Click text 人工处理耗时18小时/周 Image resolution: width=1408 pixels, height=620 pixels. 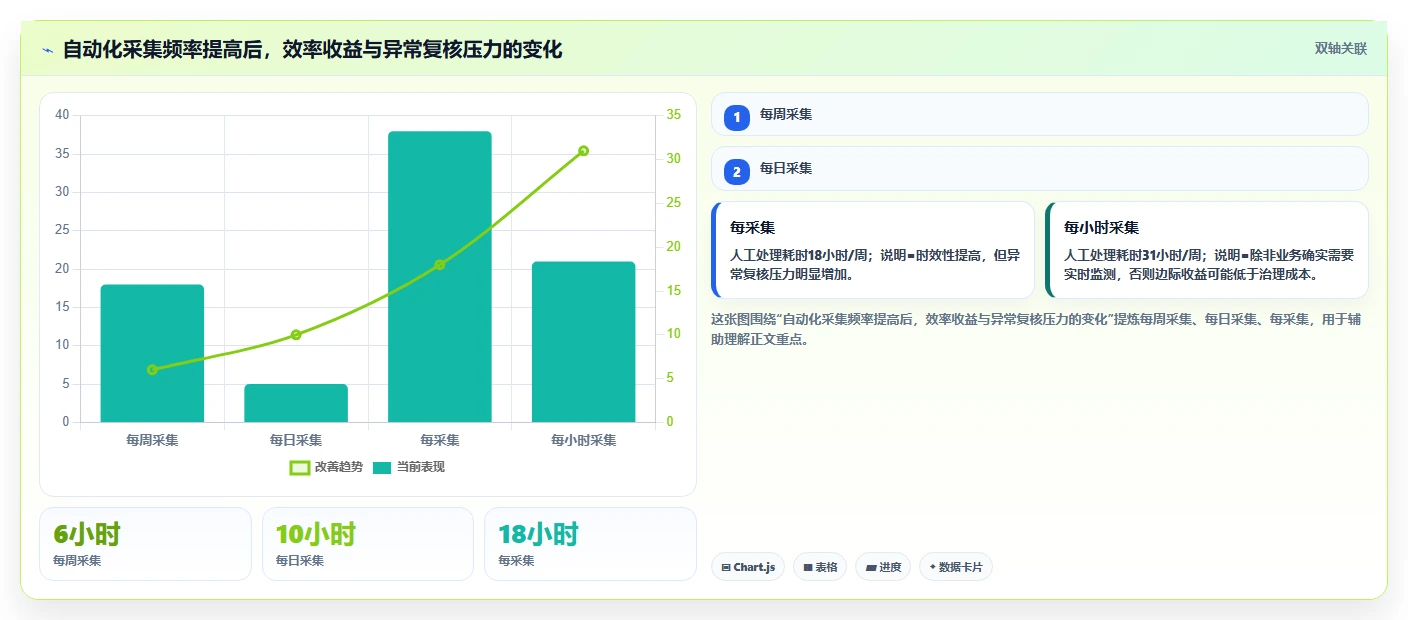798,255
